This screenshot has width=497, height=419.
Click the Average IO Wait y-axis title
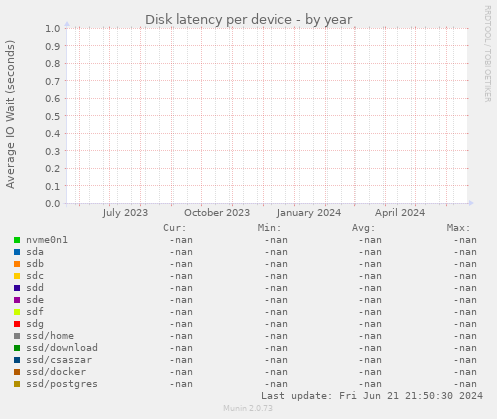point(10,114)
